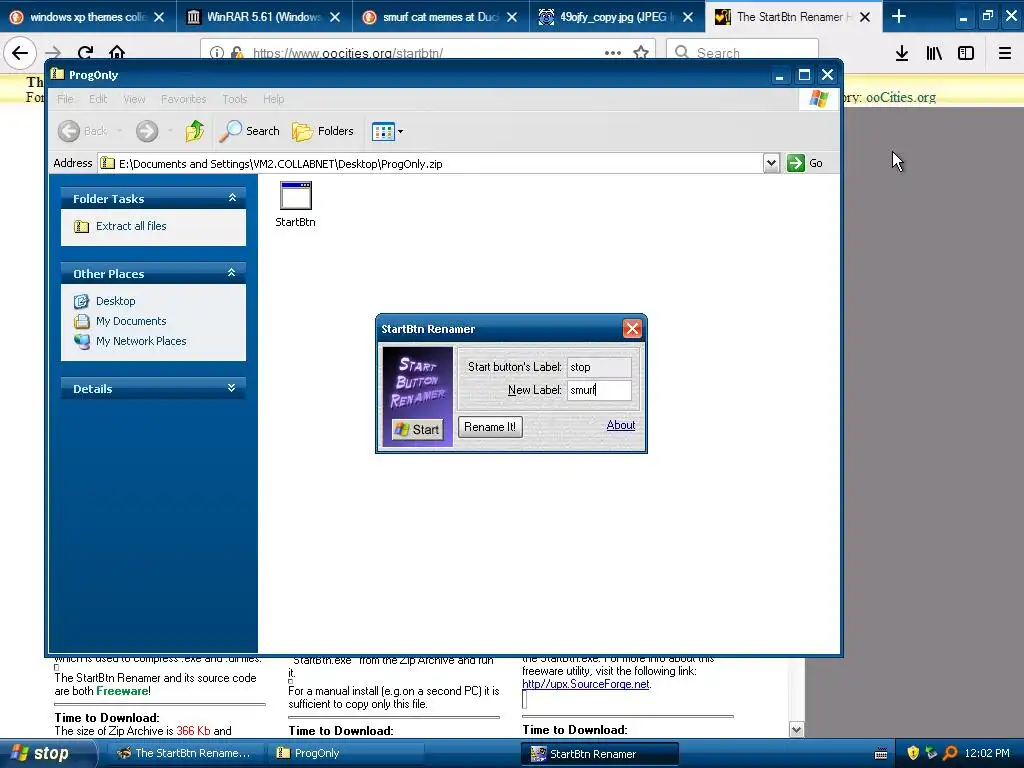The width and height of the screenshot is (1024, 768).
Task: Click the New Label input field
Action: (599, 390)
